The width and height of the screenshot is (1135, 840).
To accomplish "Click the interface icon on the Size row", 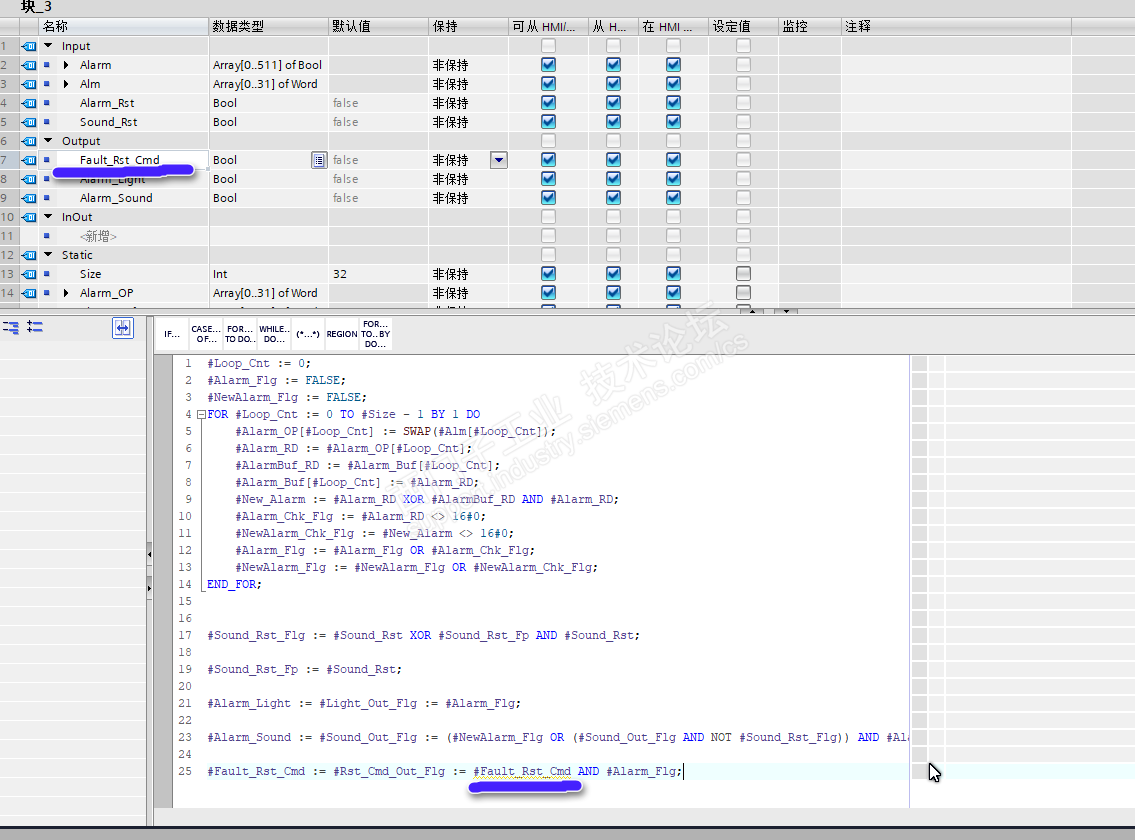I will pyautogui.click(x=29, y=274).
